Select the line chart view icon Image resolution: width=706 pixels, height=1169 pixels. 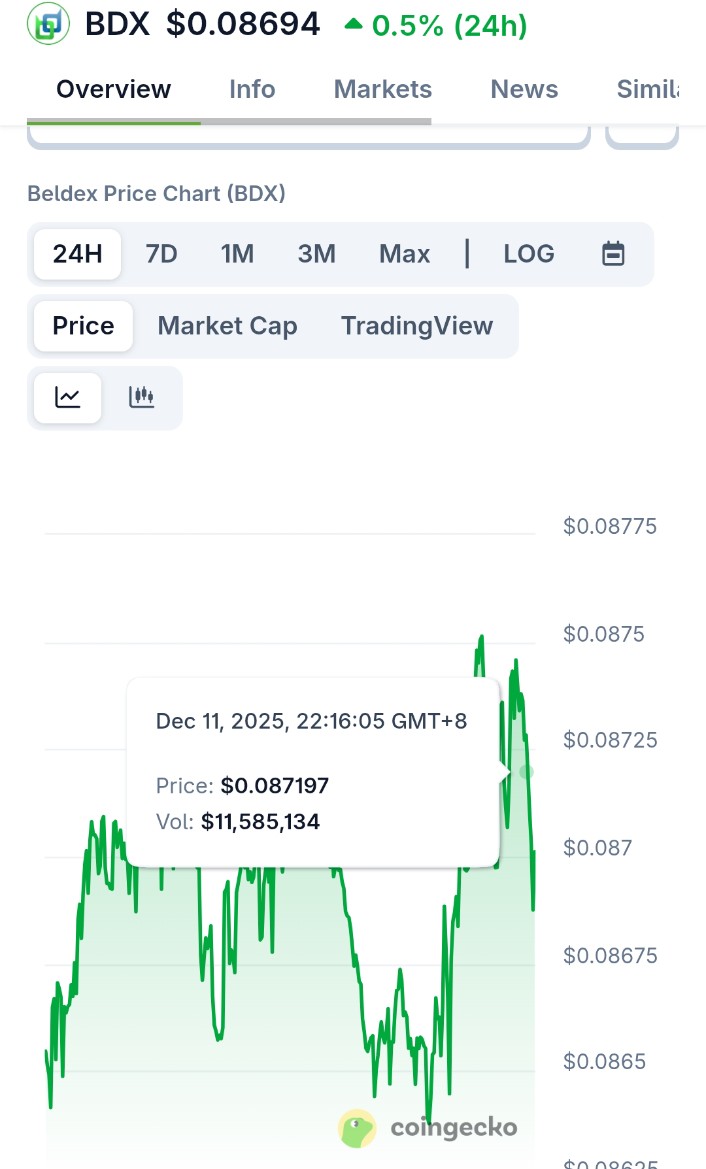[67, 397]
